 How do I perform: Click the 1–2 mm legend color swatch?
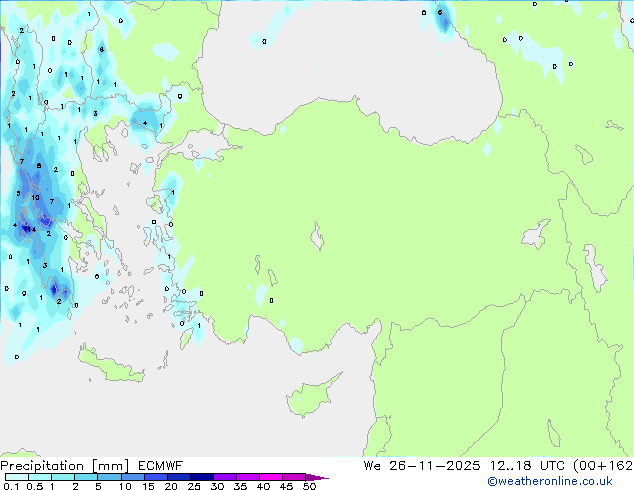63,477
